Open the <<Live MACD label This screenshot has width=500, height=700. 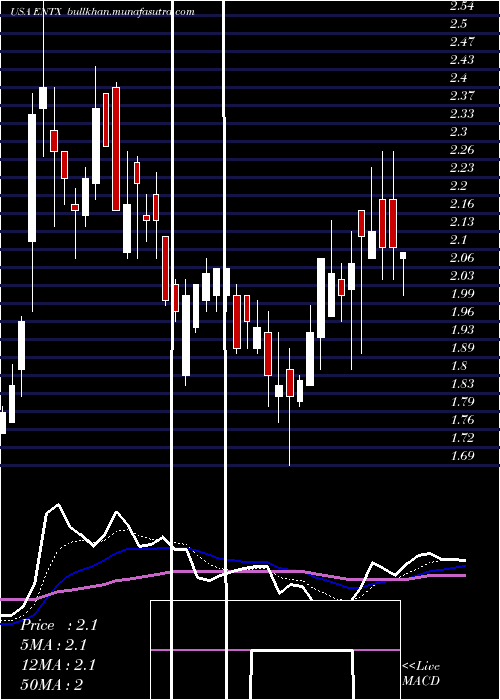[x=421, y=673]
